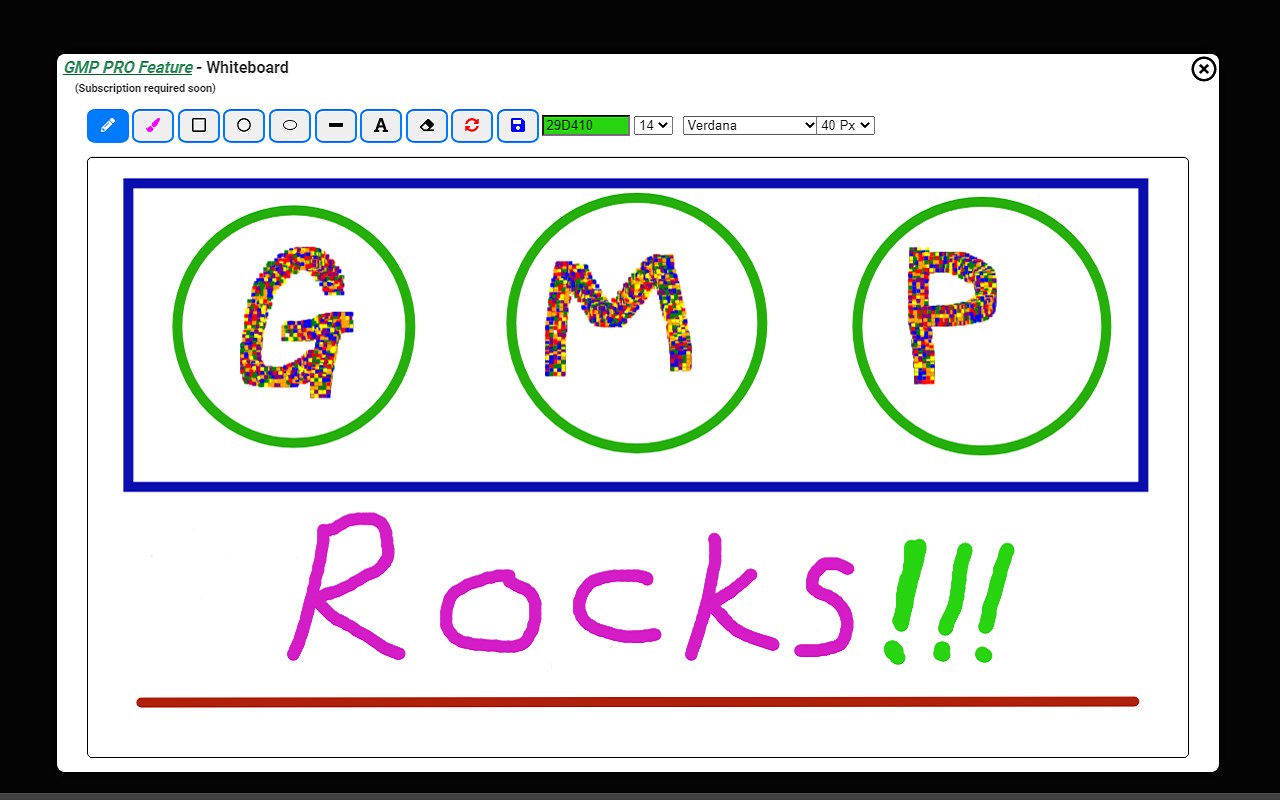Screen dimensions: 1280x800
Task: Click the letter G in first circle
Action: [297, 322]
